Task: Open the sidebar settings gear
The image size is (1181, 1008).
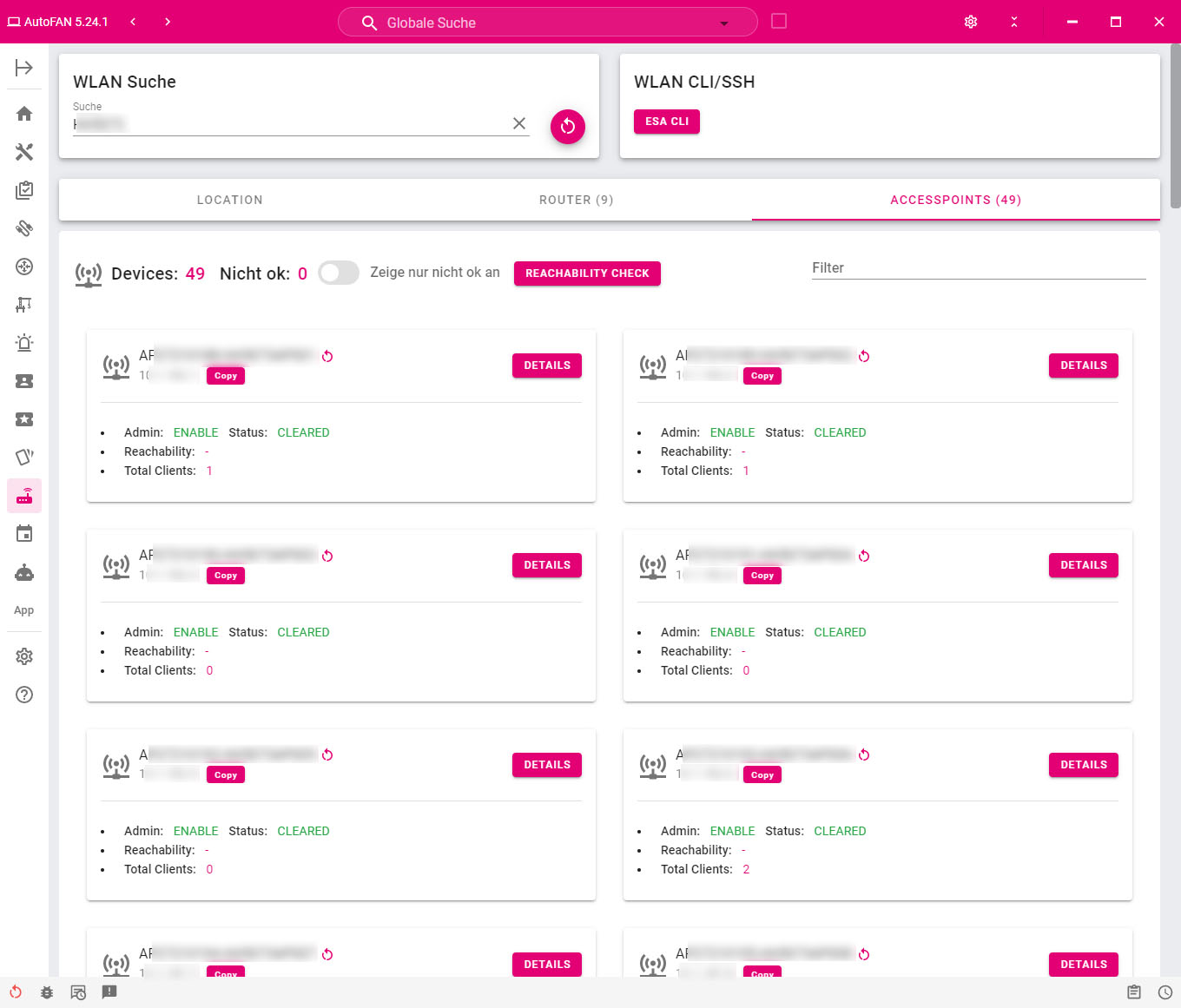Action: click(24, 656)
